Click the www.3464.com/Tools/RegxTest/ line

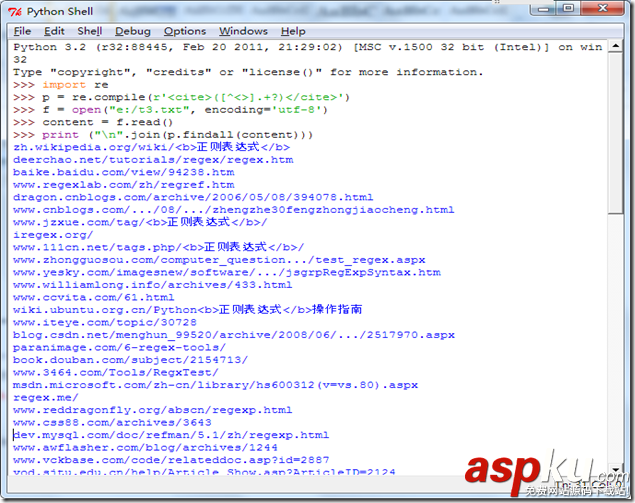(115, 373)
